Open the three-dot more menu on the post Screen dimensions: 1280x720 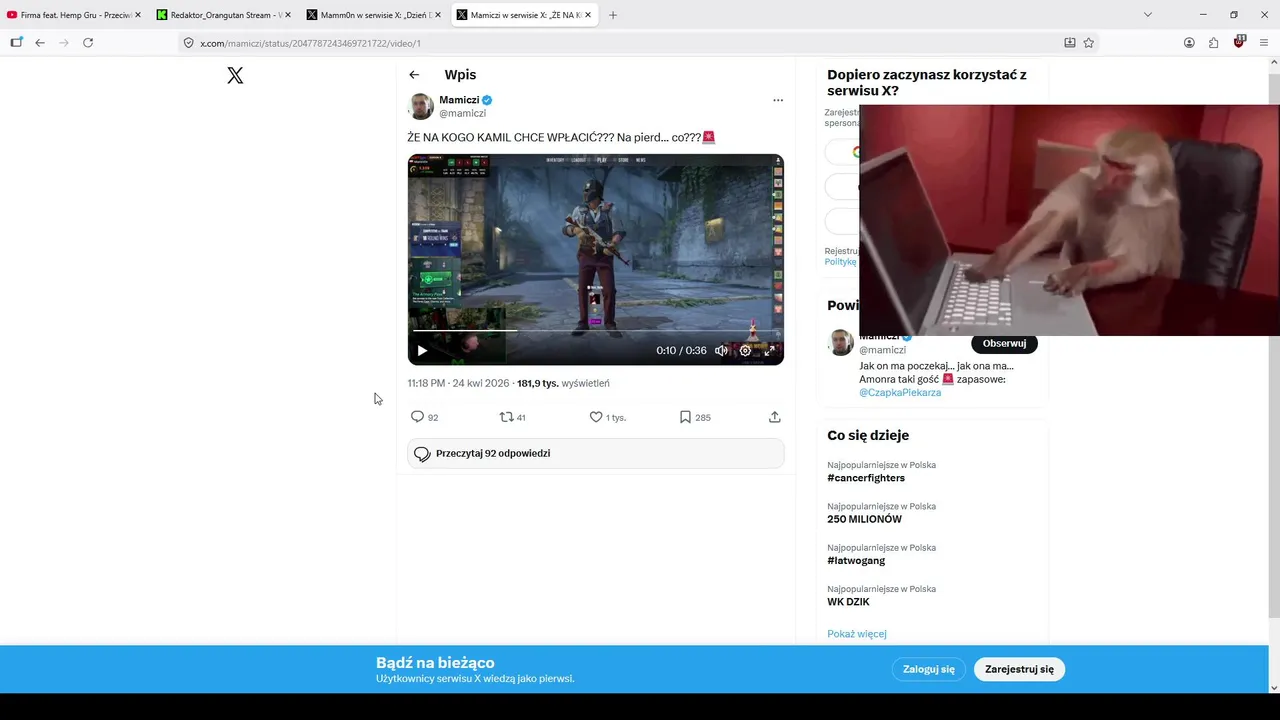778,100
